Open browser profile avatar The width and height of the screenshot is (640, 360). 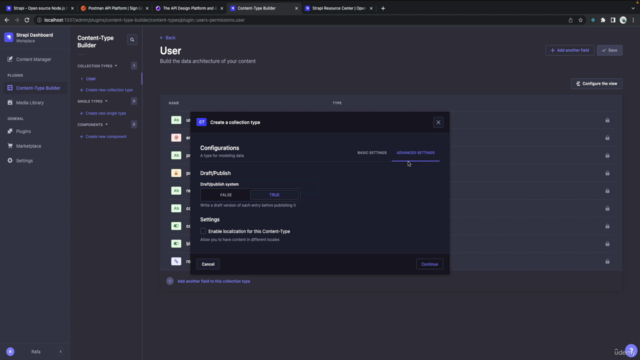coord(623,20)
